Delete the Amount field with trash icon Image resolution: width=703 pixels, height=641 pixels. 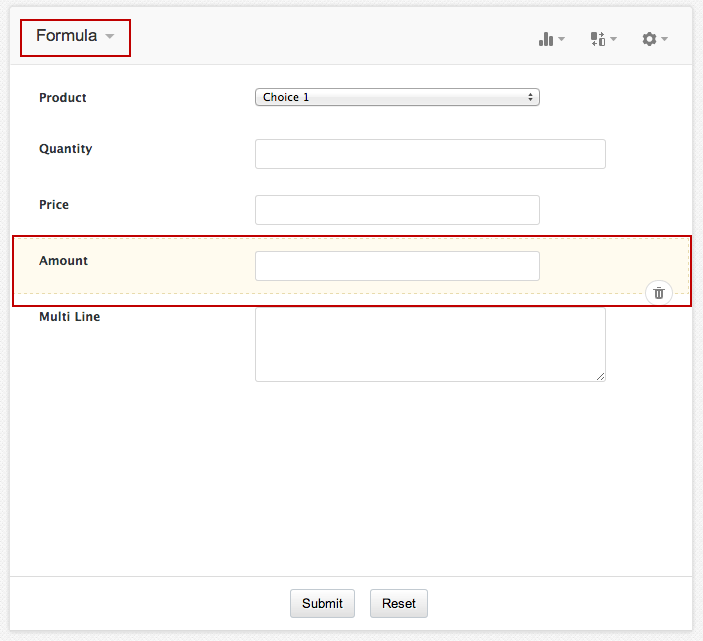click(659, 293)
